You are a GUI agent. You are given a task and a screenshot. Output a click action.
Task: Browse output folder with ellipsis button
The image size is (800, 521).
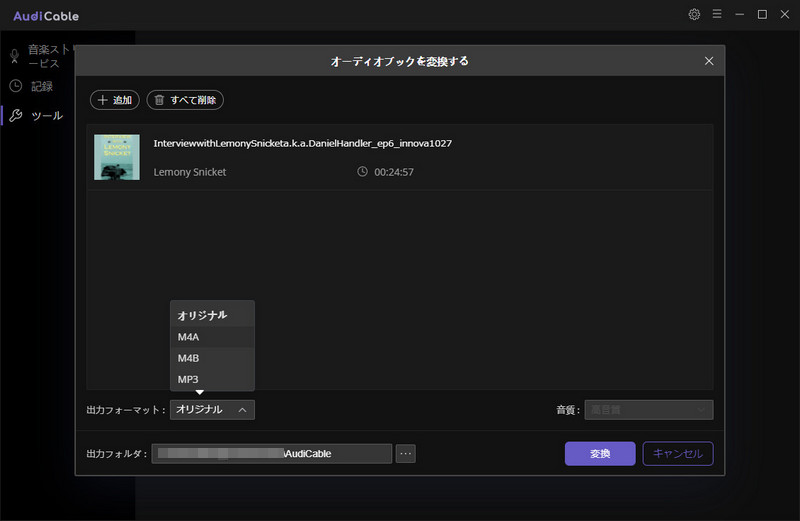coord(406,454)
